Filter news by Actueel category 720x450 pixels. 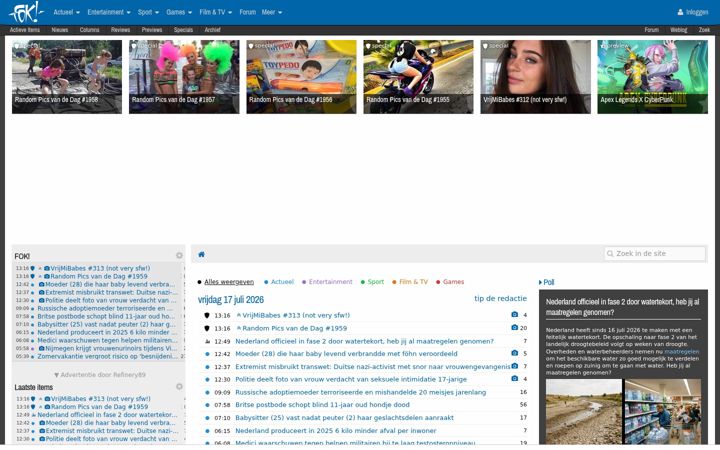coord(282,282)
